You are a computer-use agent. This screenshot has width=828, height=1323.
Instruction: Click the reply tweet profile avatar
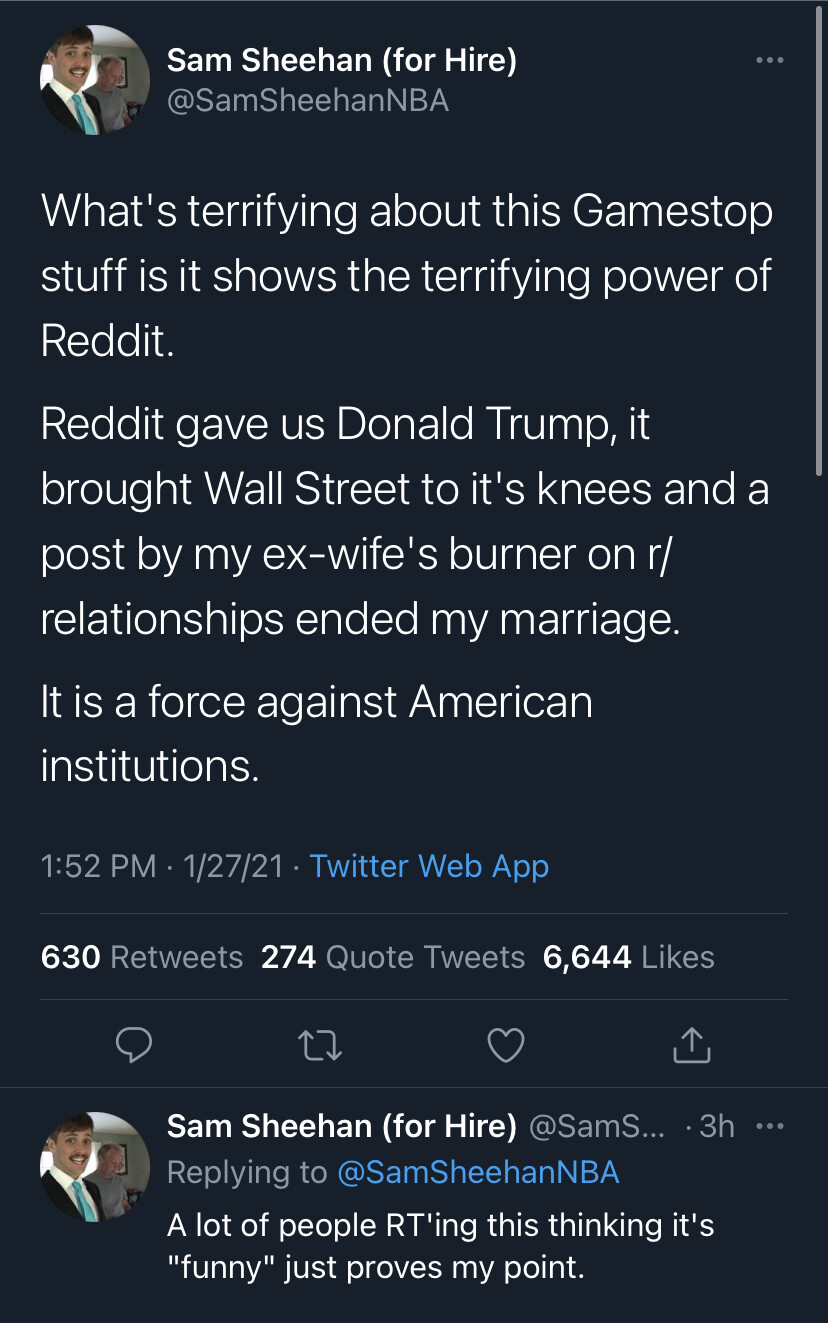coord(95,1167)
